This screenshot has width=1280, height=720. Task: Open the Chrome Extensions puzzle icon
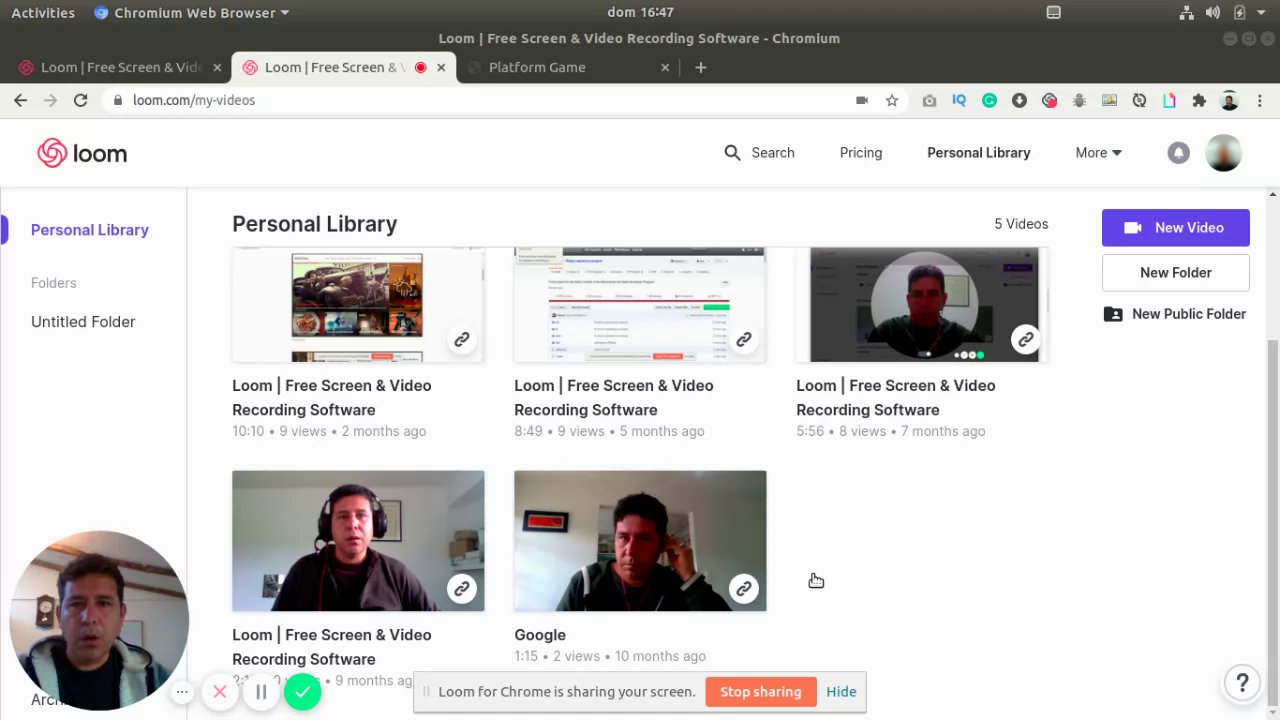click(1199, 100)
